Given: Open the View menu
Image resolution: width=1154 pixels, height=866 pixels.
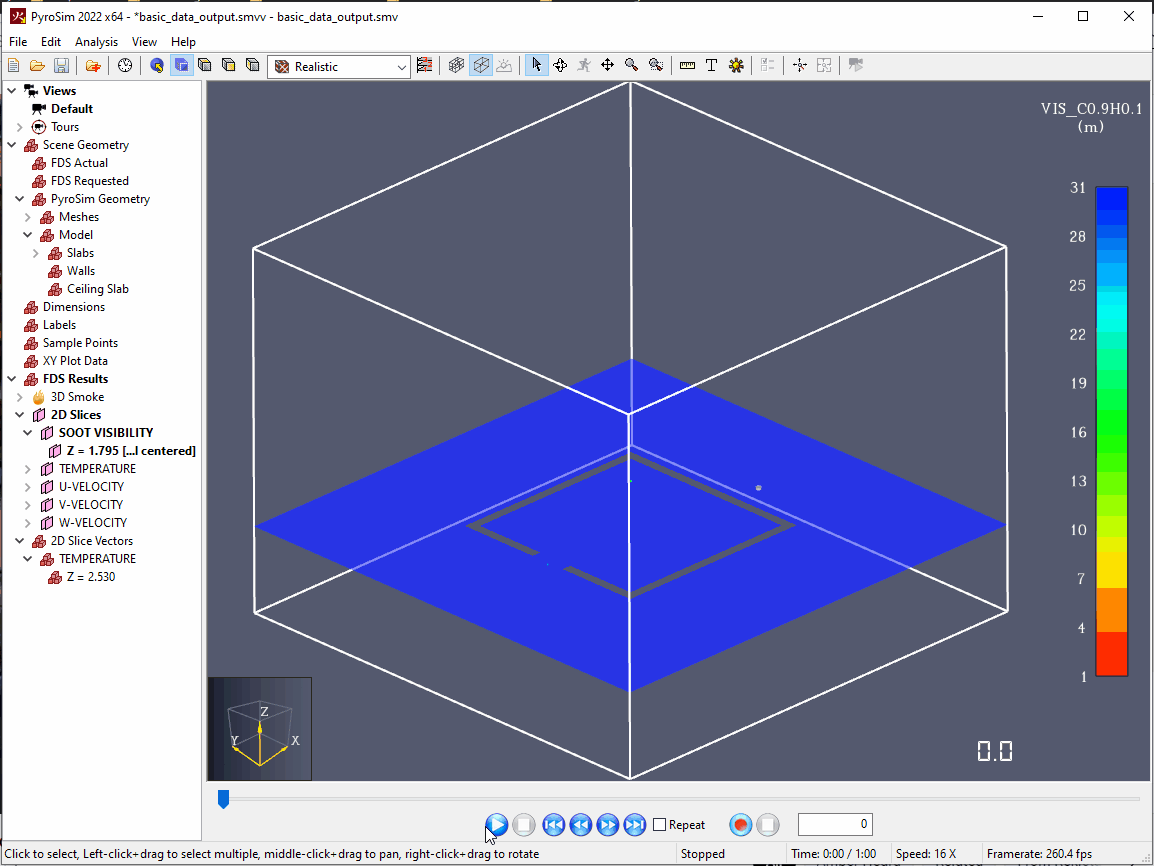Looking at the screenshot, I should [144, 42].
